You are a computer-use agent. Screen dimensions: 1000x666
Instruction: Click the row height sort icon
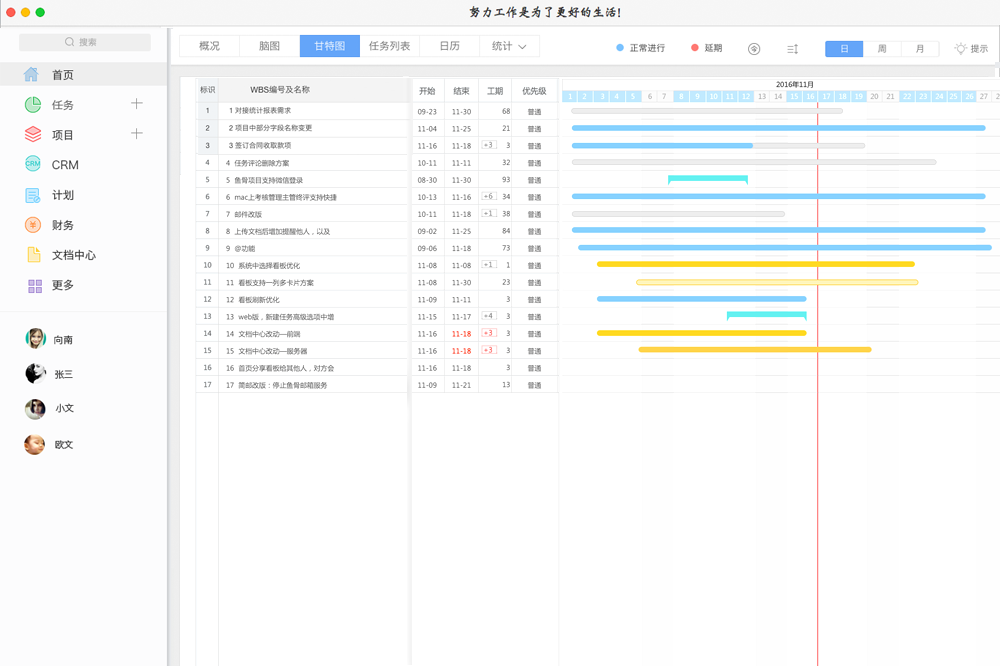(x=792, y=48)
